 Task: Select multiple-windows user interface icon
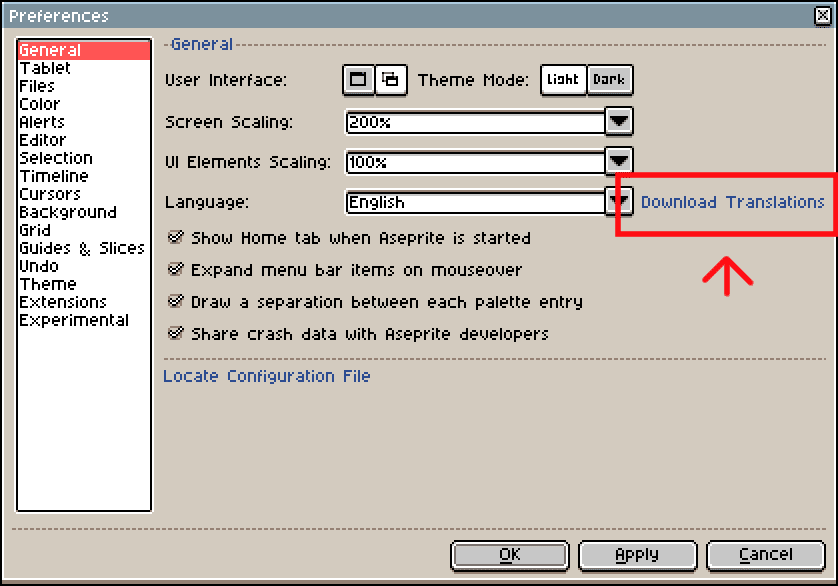click(391, 80)
